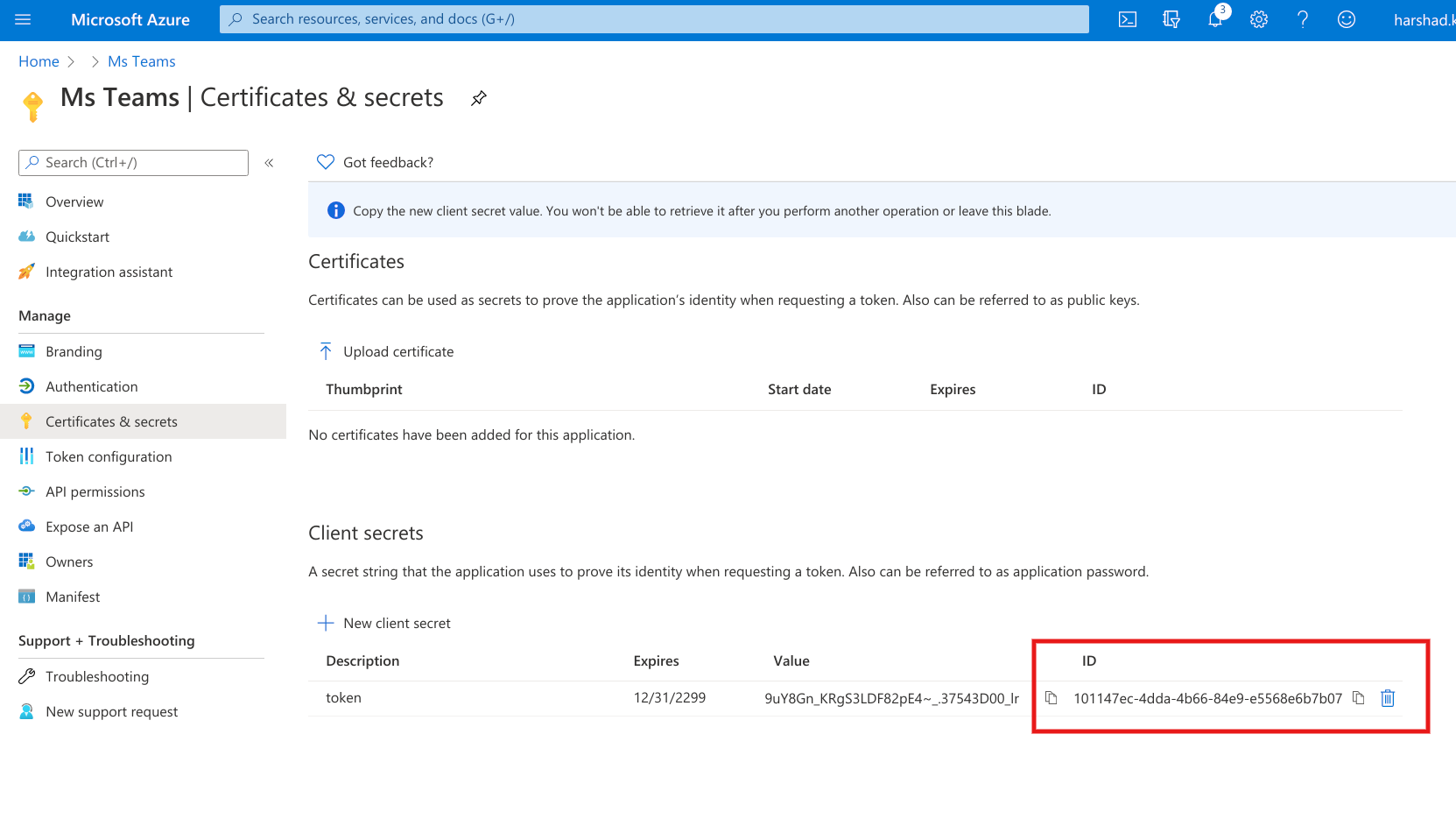Open API permissions in sidebar
The height and width of the screenshot is (819, 1456).
(x=95, y=491)
